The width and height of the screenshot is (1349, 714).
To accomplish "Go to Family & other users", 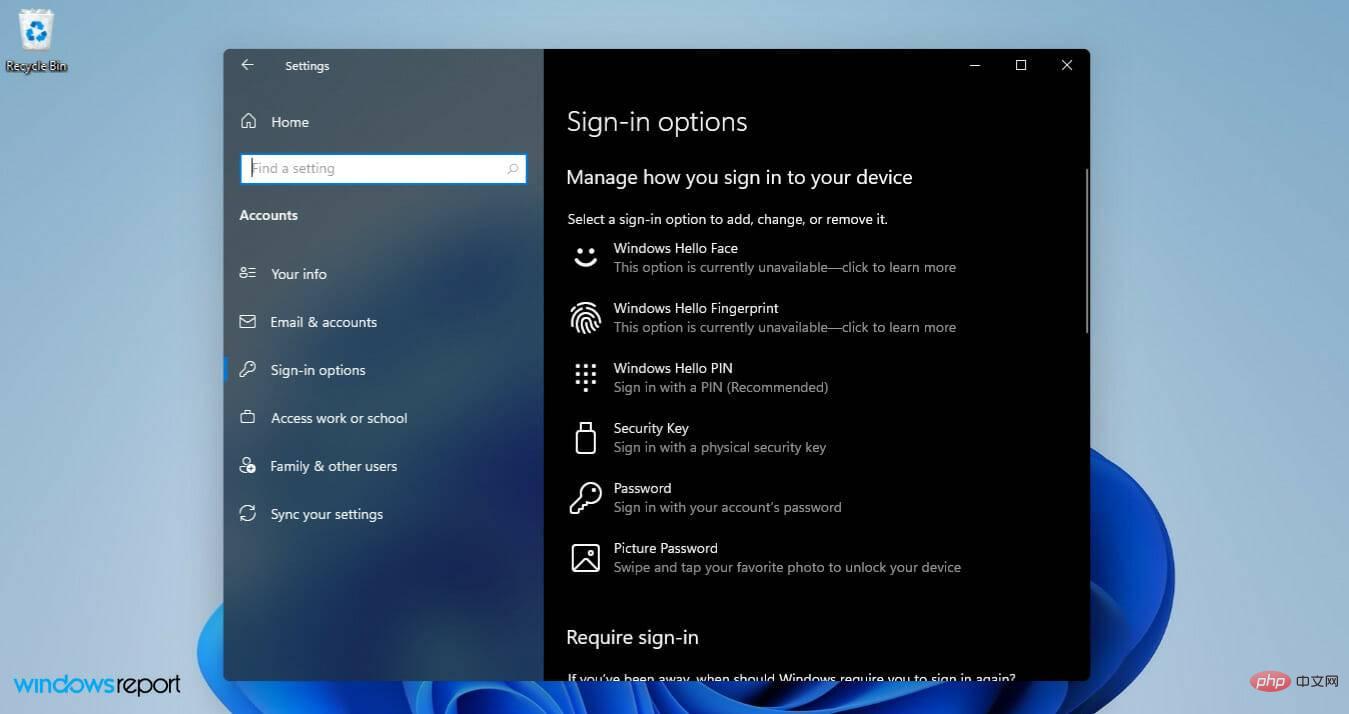I will [x=333, y=466].
